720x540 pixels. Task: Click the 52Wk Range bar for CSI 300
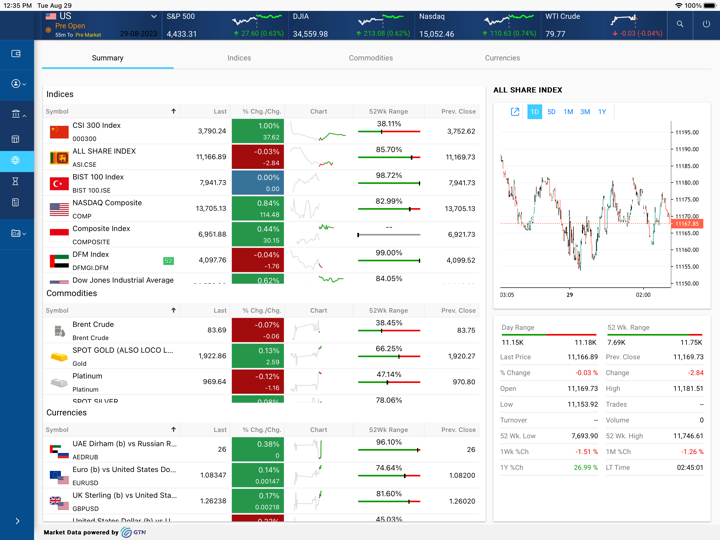[x=388, y=131]
